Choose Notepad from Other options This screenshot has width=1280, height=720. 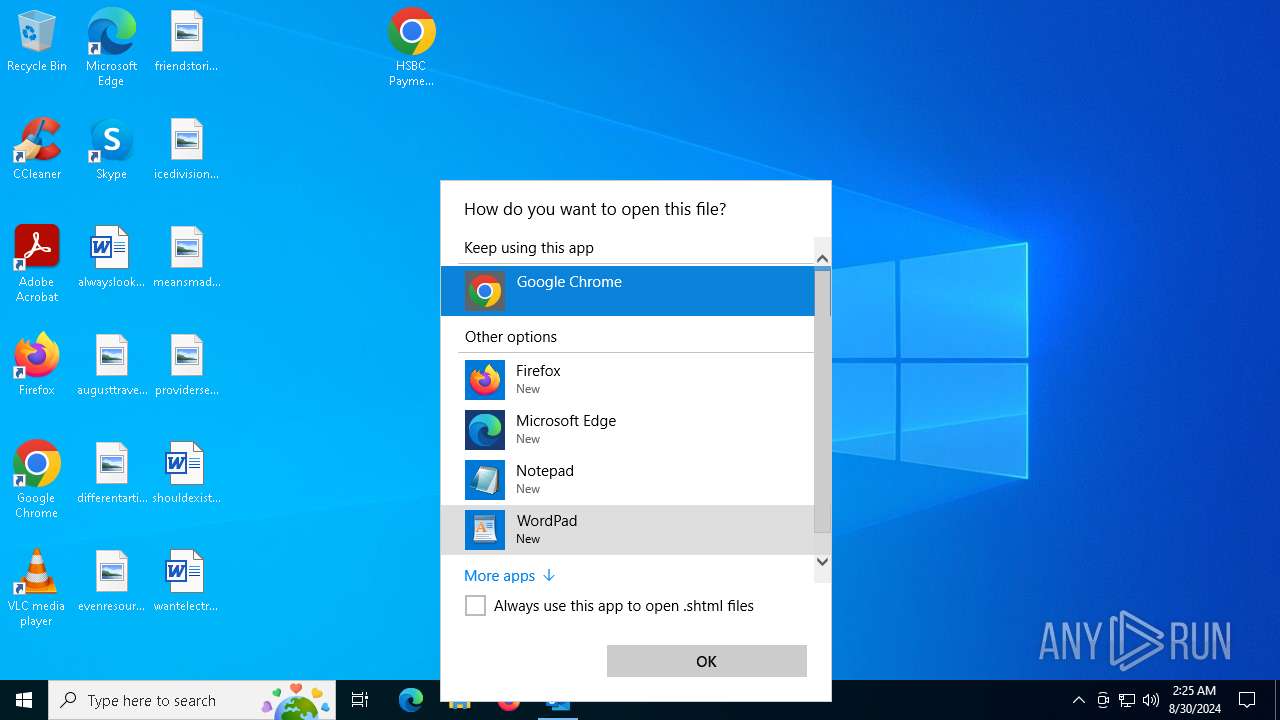coord(628,480)
